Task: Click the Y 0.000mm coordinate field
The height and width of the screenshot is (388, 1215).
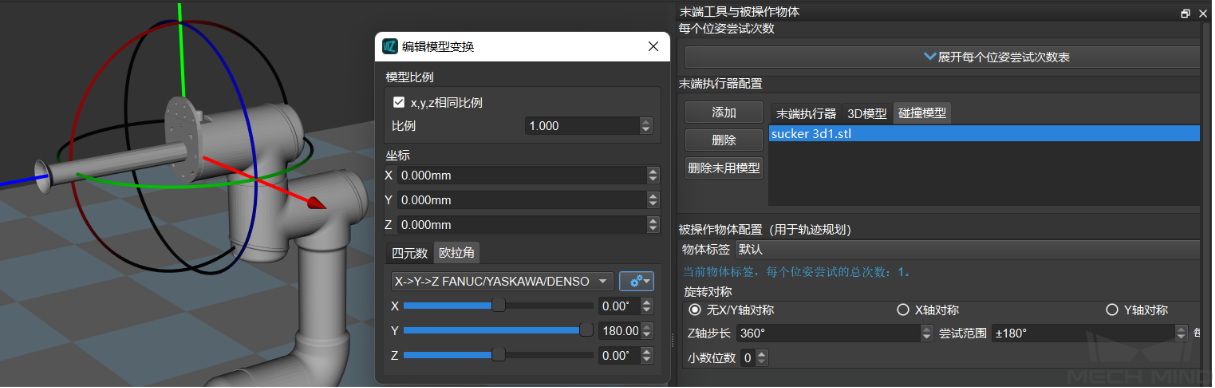Action: [521, 200]
